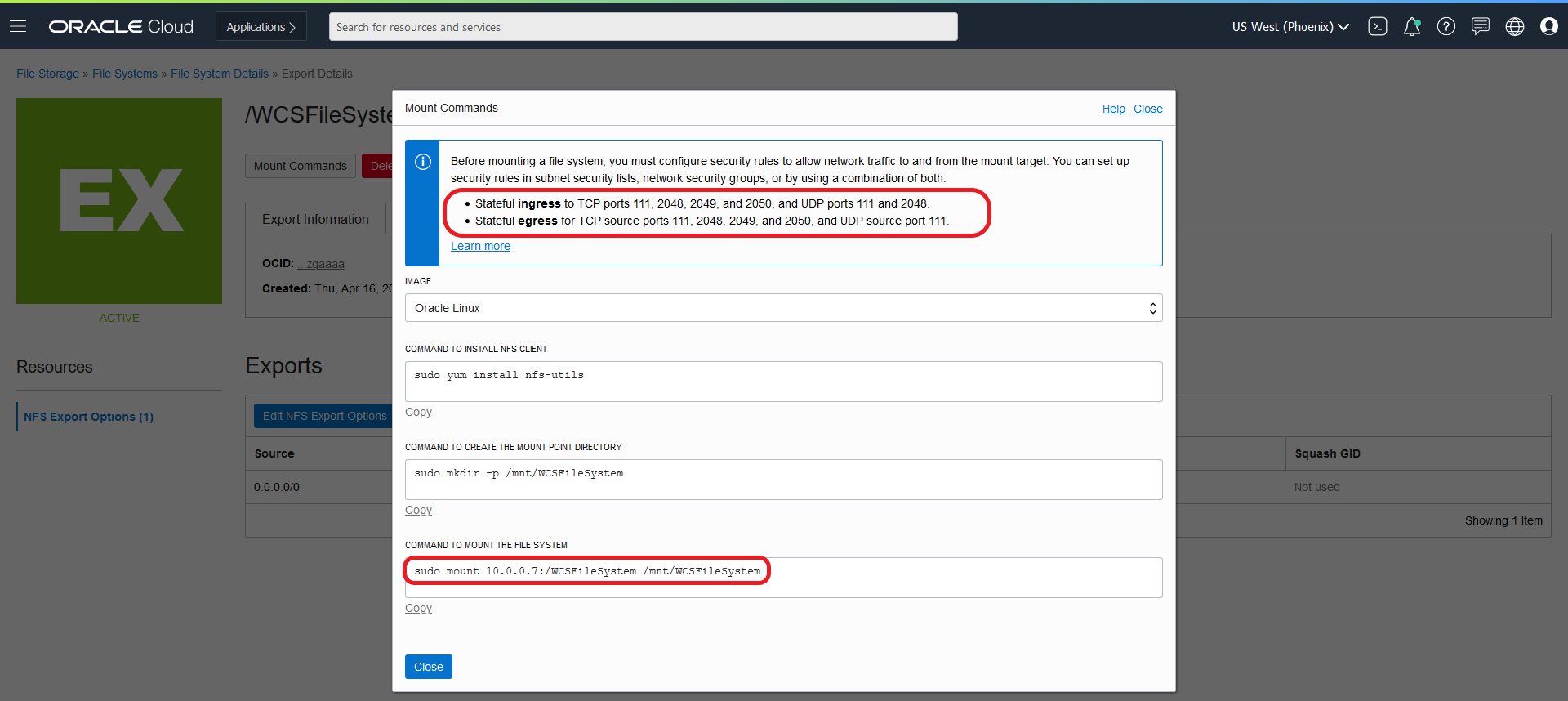The width and height of the screenshot is (1568, 701).
Task: Open the OCID ...zqaaaa link
Action: tap(321, 264)
